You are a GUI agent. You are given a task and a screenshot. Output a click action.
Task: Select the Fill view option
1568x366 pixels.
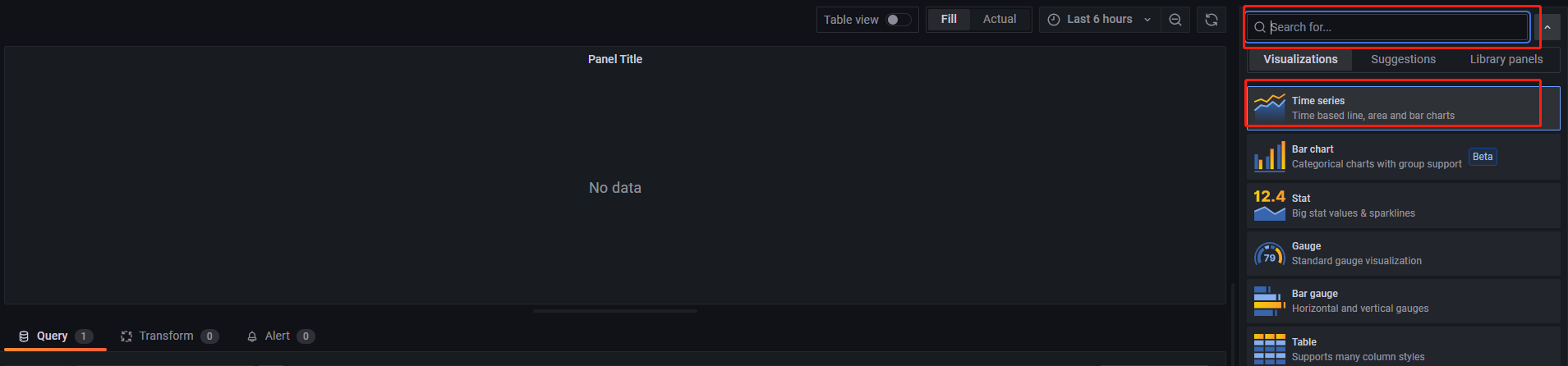coord(949,19)
